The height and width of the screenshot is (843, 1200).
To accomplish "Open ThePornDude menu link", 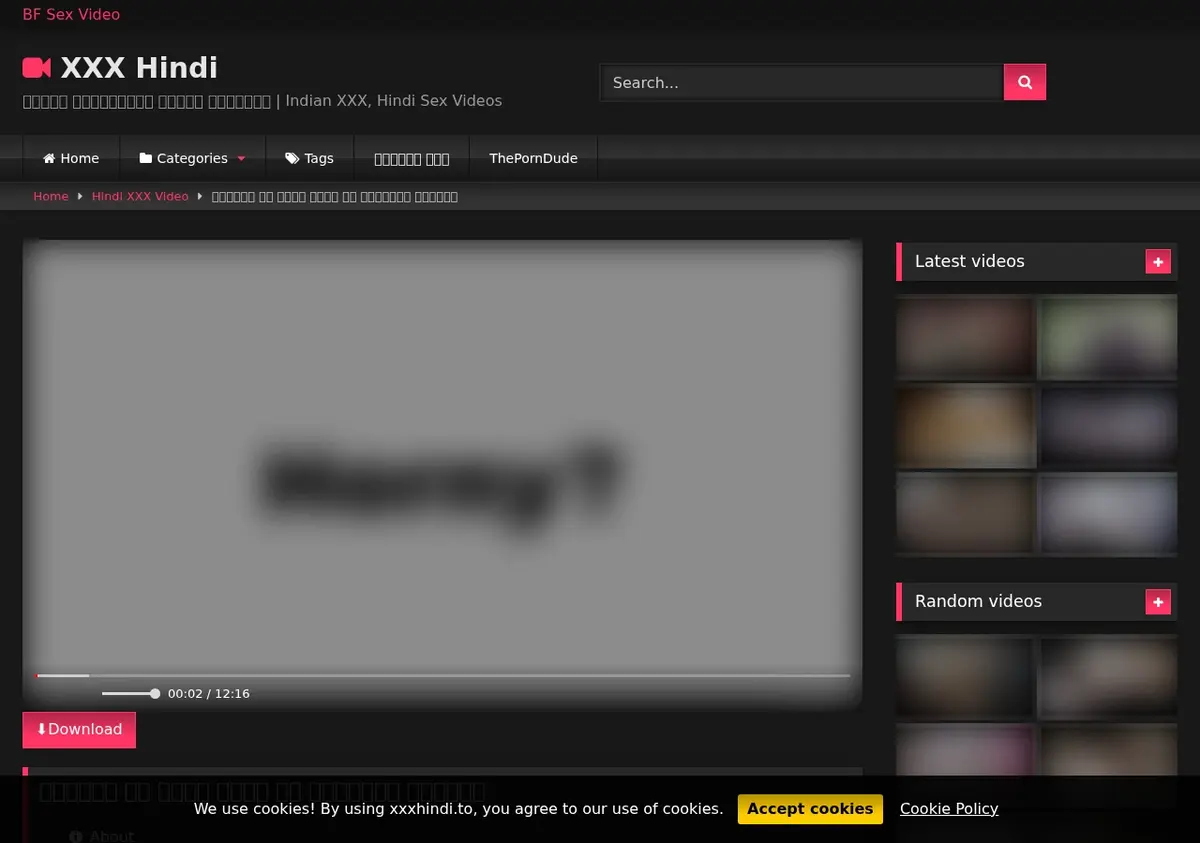I will pos(533,158).
